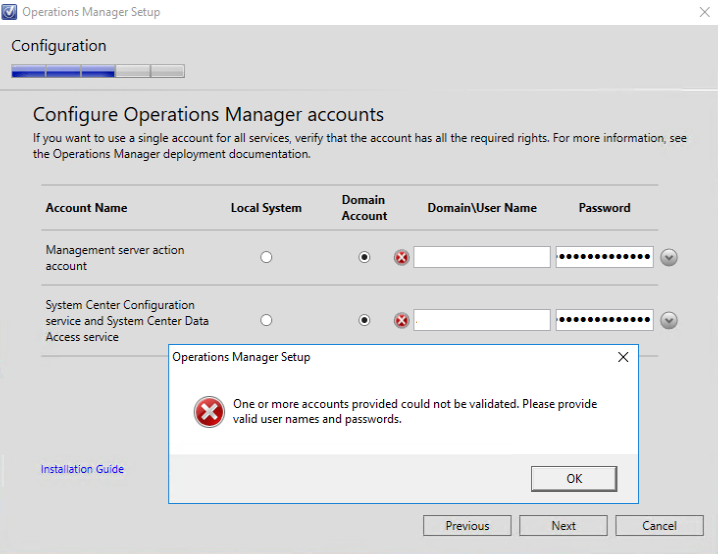Click the 'Domain Account' column header
Viewport: 718px width, 554px height.
click(364, 208)
